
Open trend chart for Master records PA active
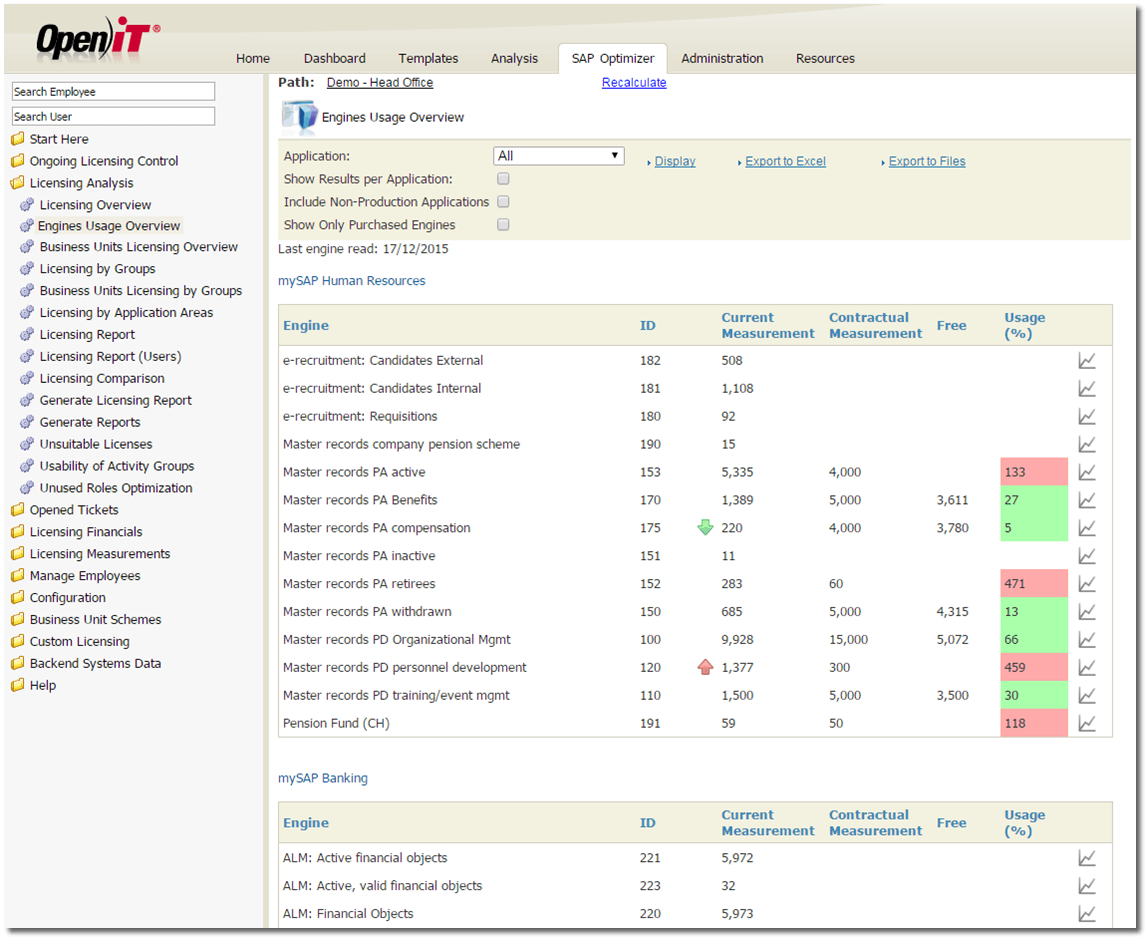pos(1087,472)
